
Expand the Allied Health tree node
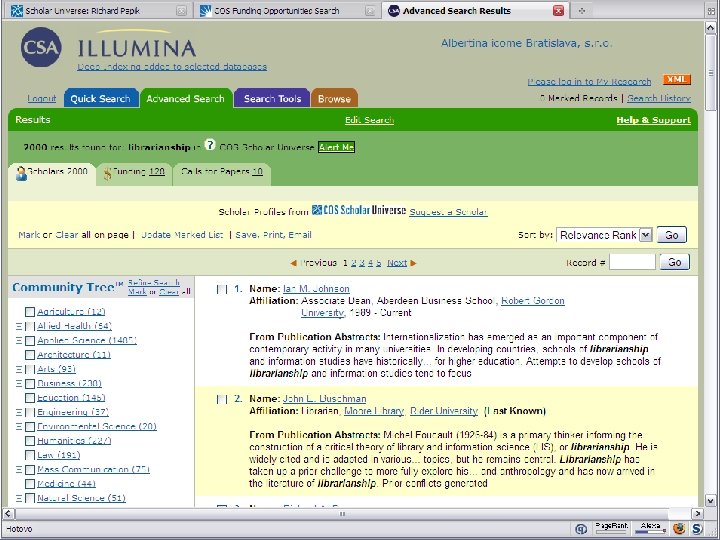coord(19,326)
